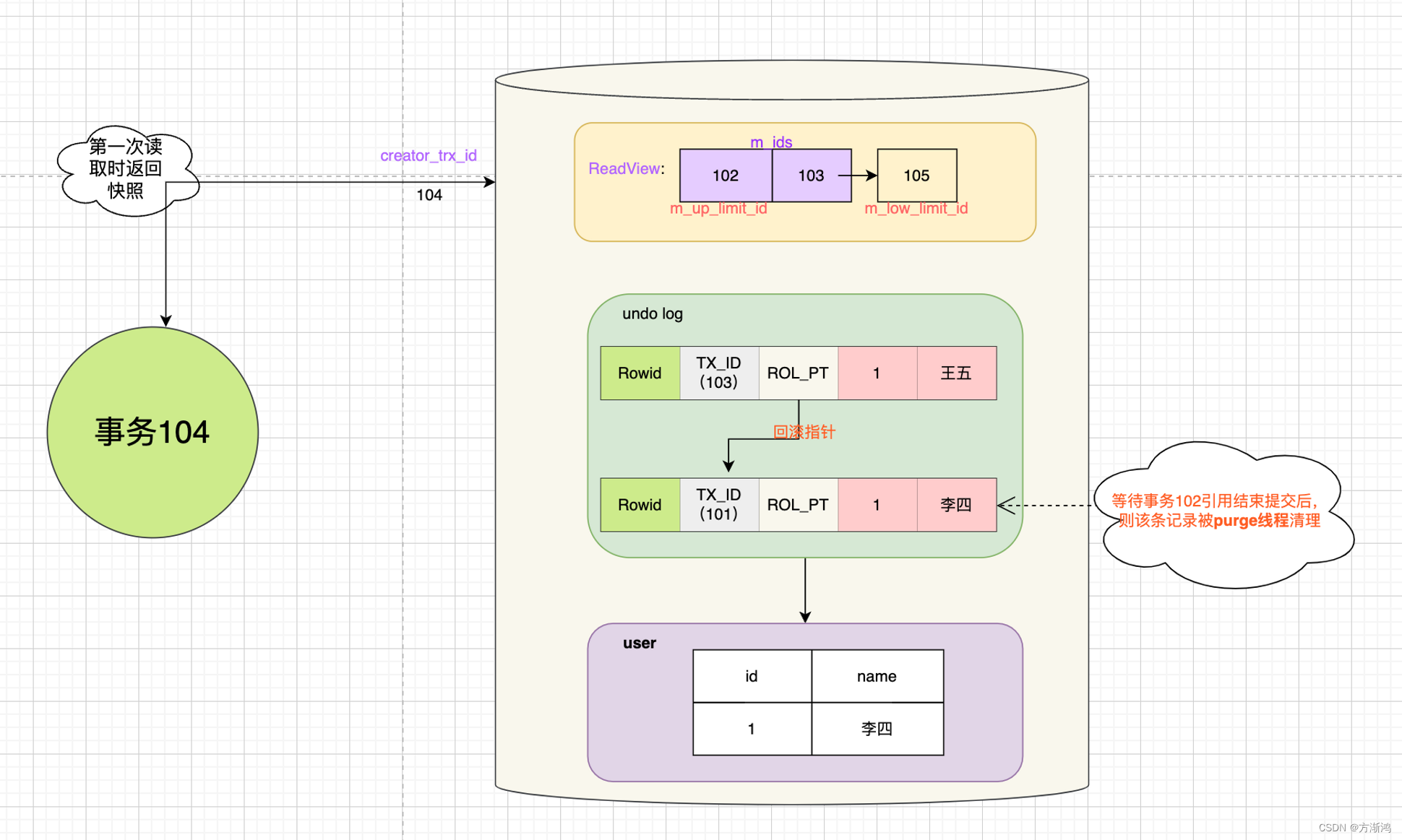1402x840 pixels.
Task: Click the 回滚指针 label
Action: pyautogui.click(x=804, y=433)
